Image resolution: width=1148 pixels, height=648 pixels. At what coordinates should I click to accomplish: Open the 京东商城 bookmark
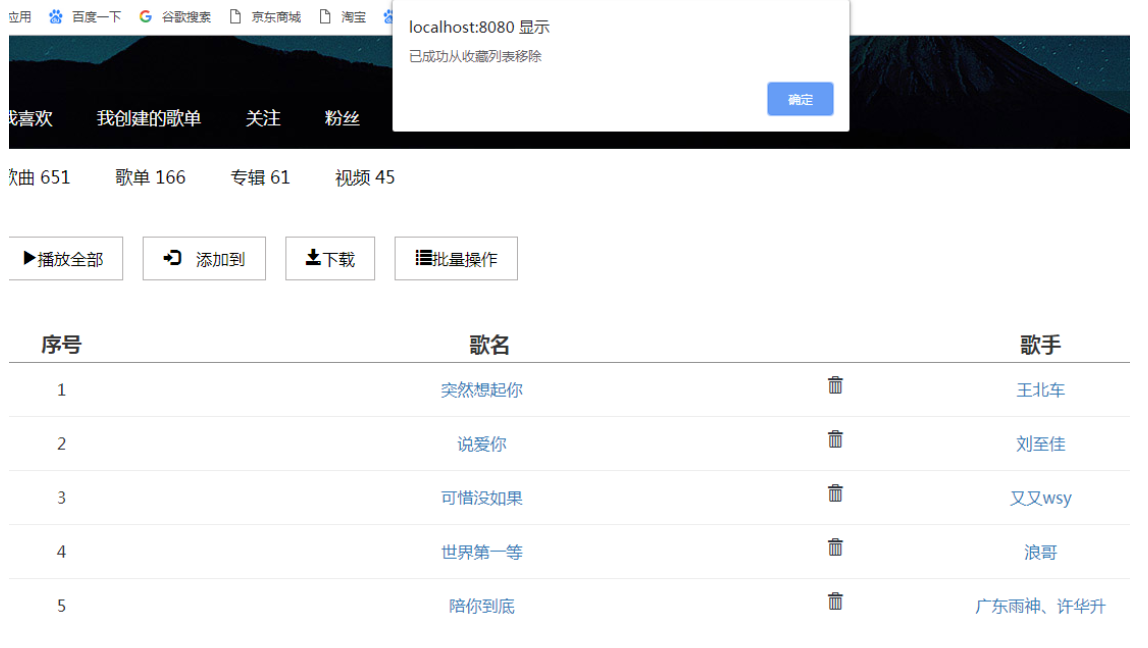coord(265,17)
